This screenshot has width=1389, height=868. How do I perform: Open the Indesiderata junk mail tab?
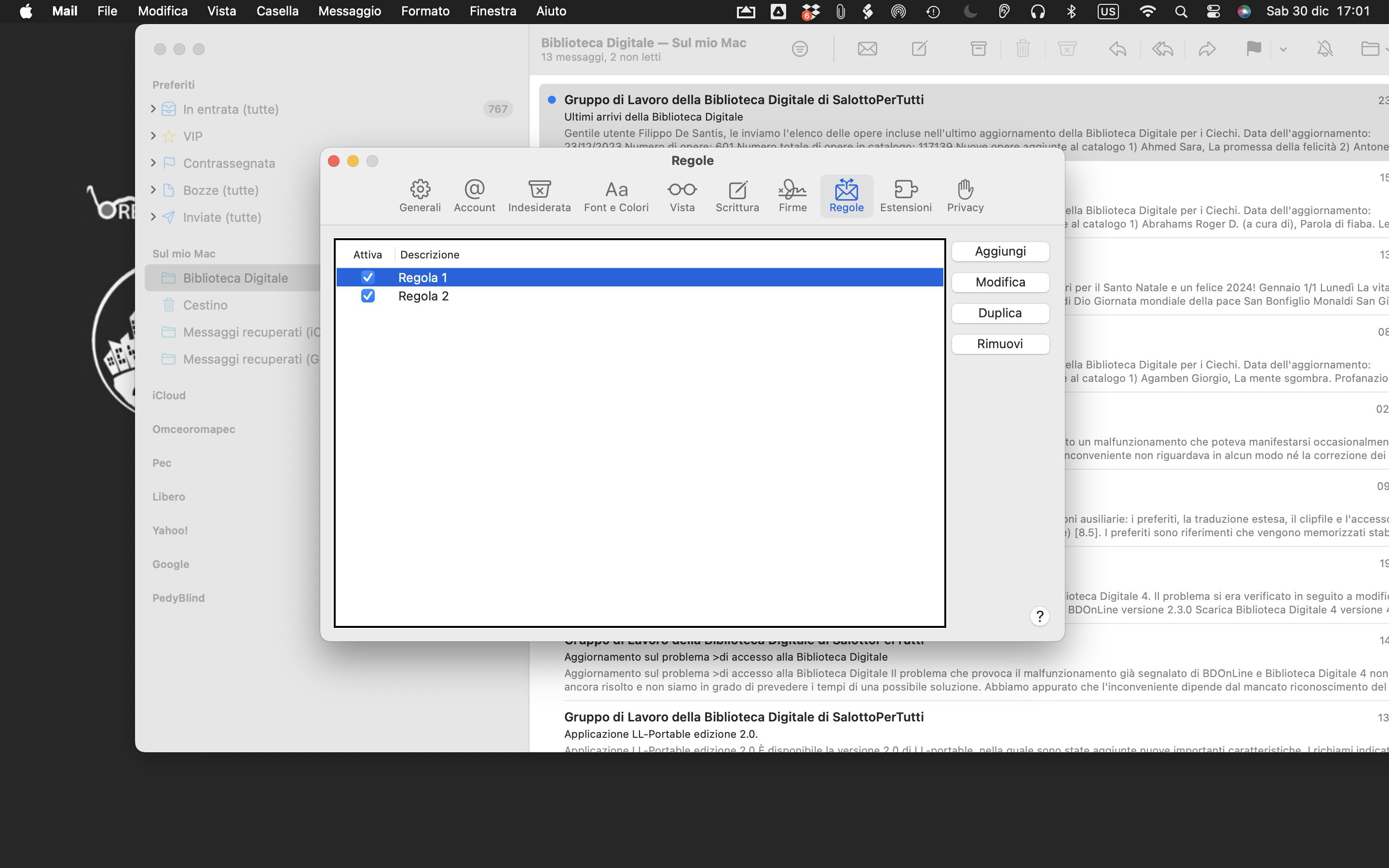pyautogui.click(x=539, y=196)
